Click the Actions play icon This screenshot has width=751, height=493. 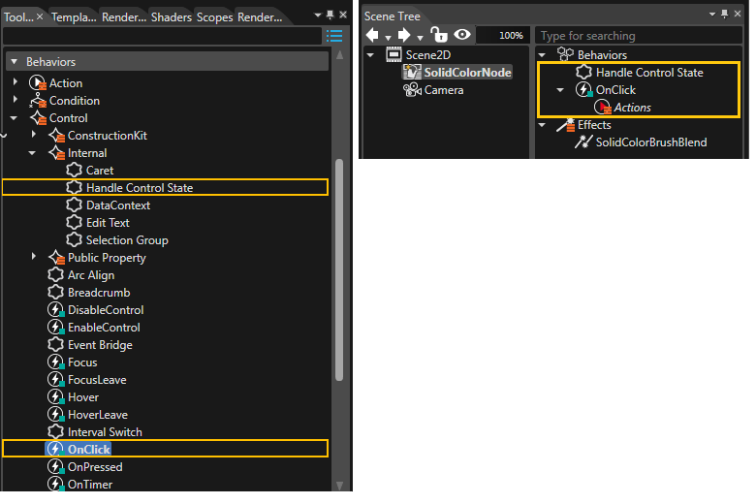point(603,107)
